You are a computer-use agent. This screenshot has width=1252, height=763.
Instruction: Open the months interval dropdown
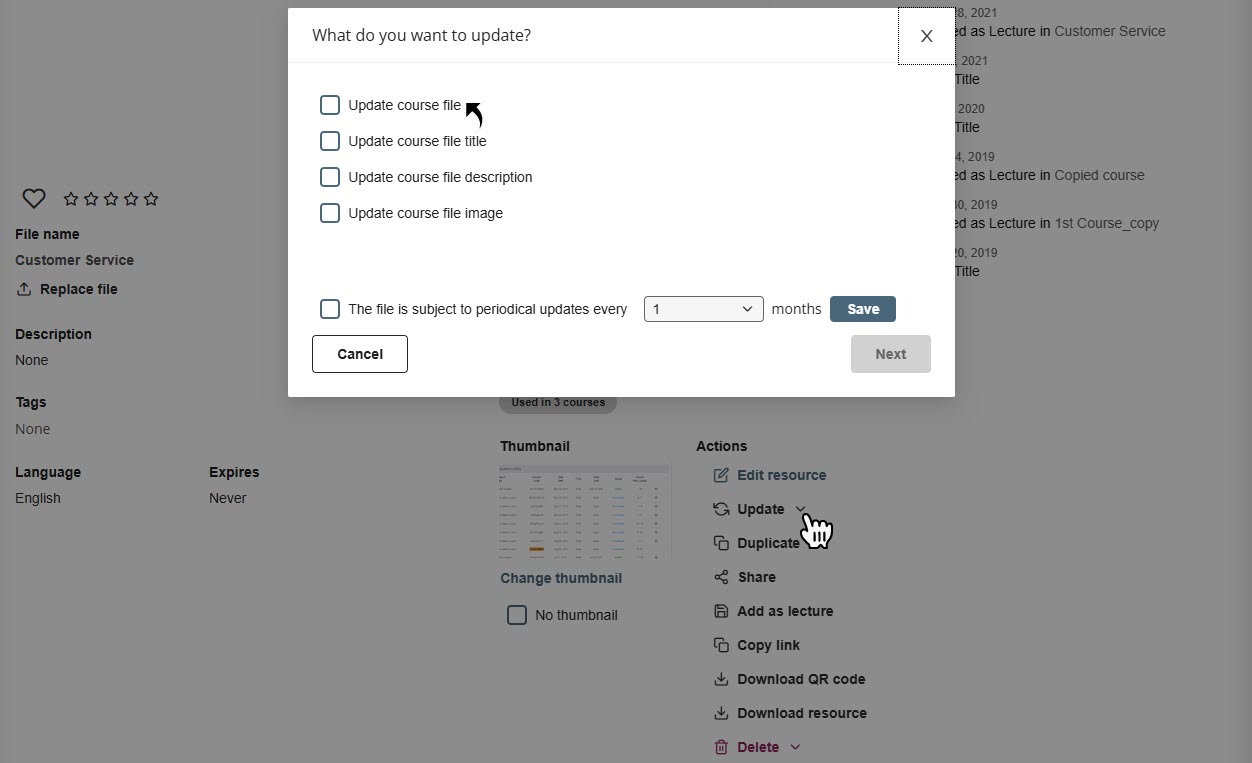703,308
